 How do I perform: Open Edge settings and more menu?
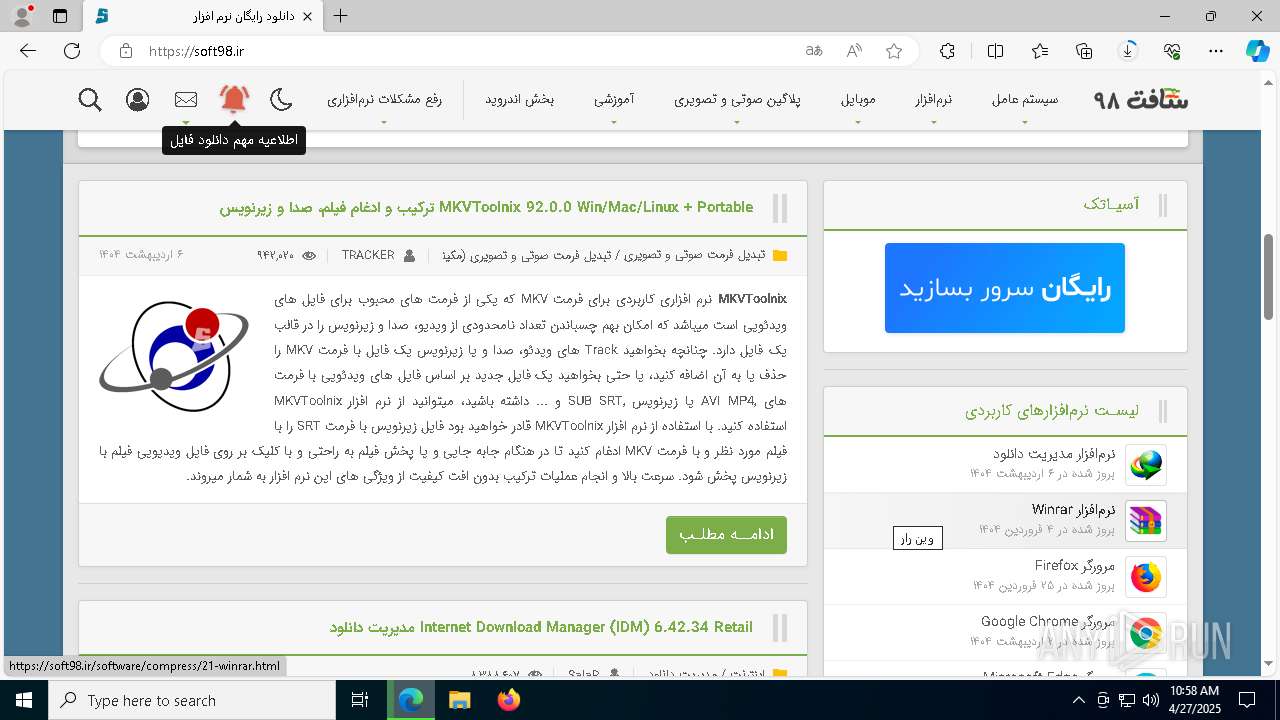click(1216, 51)
